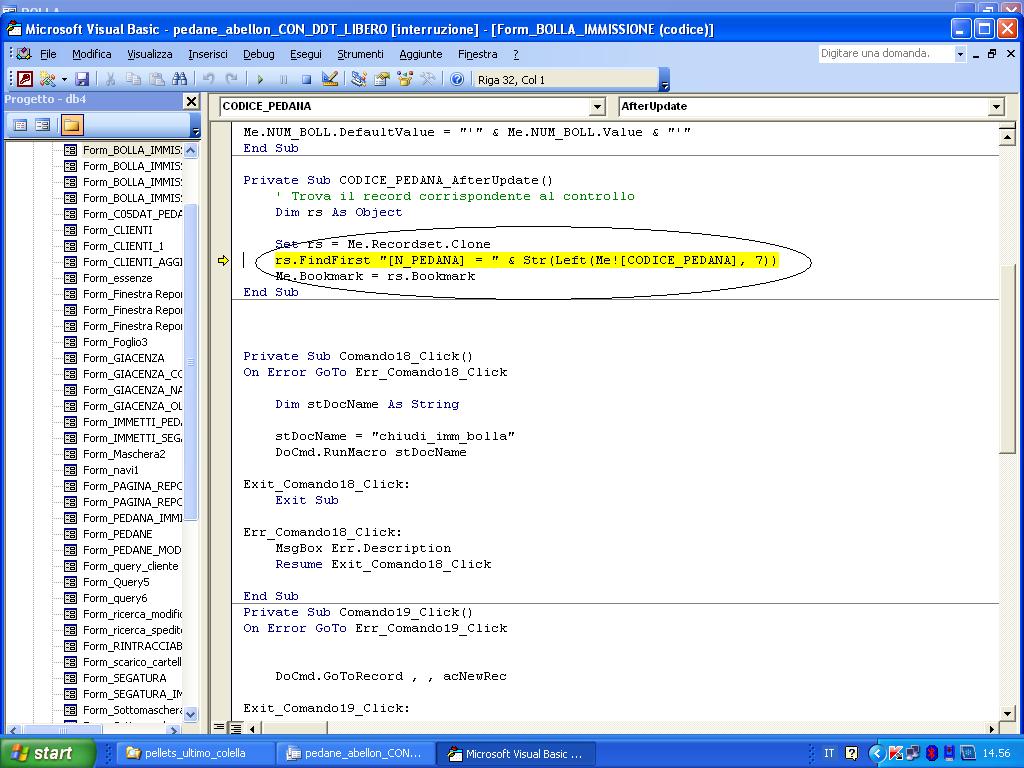This screenshot has width=1024, height=768.
Task: Click the IT language indicator in taskbar
Action: 829,753
